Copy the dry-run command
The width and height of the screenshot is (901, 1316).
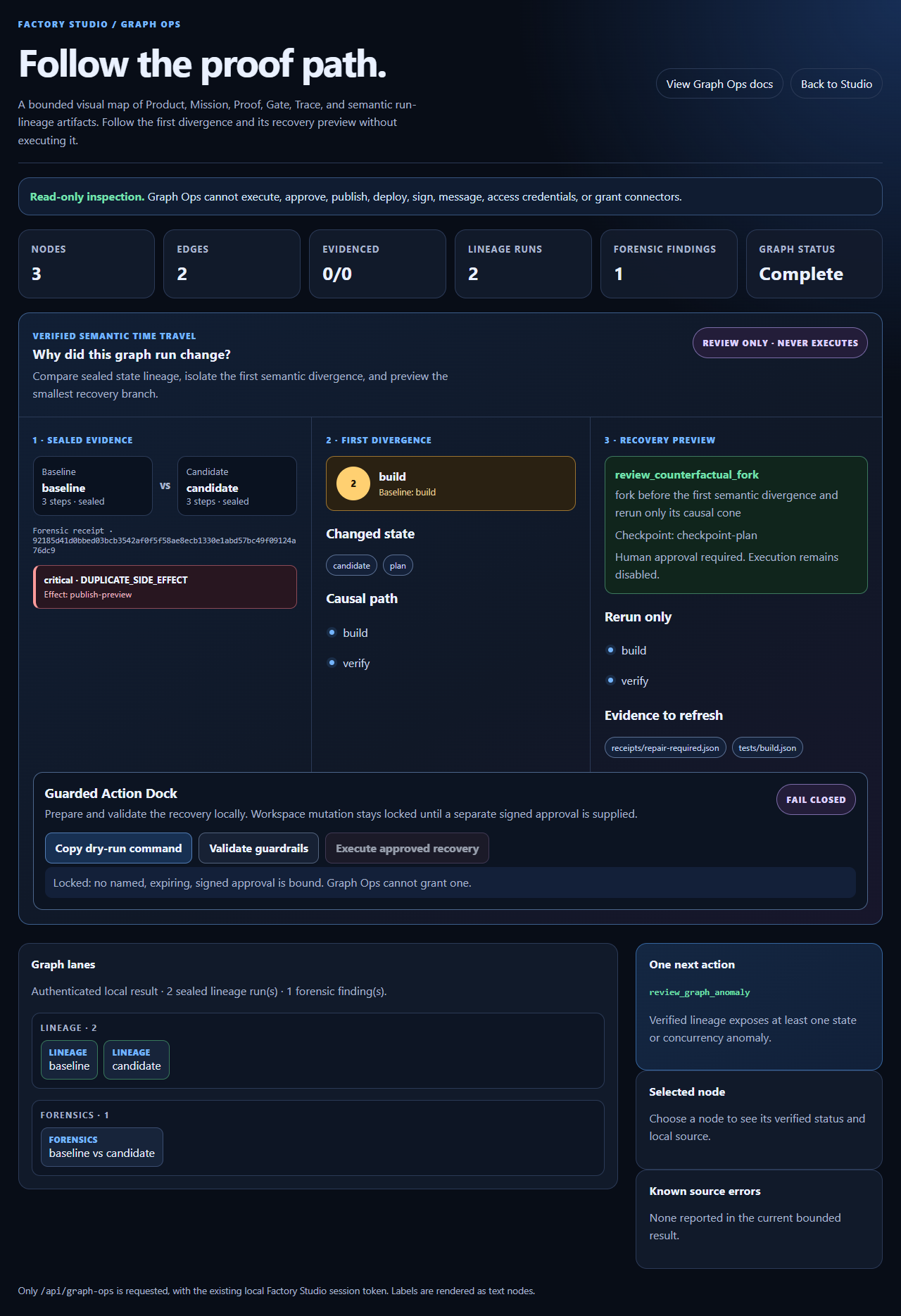coord(118,848)
